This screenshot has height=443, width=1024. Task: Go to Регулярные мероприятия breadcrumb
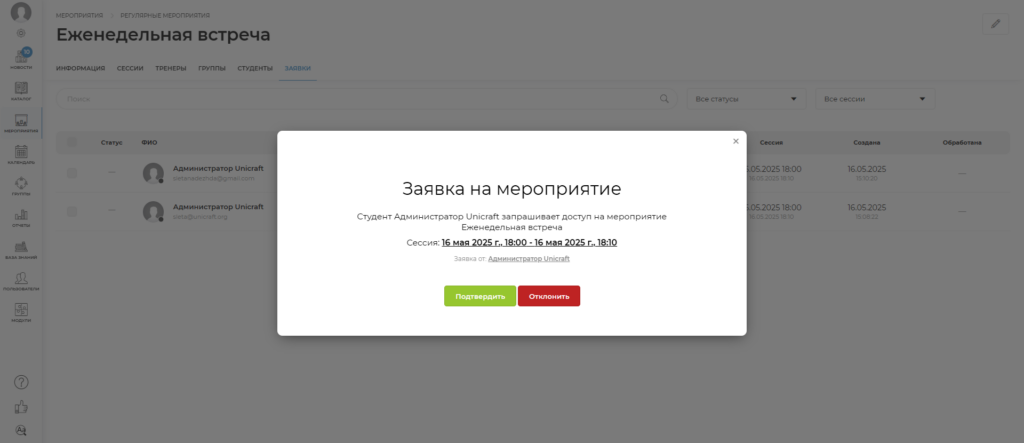pyautogui.click(x=165, y=15)
